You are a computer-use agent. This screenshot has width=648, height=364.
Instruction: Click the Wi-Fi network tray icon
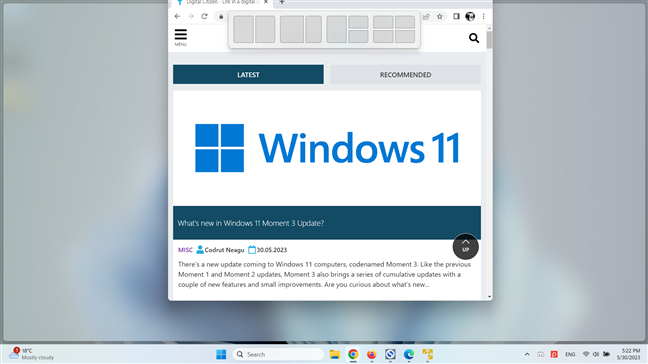click(586, 354)
